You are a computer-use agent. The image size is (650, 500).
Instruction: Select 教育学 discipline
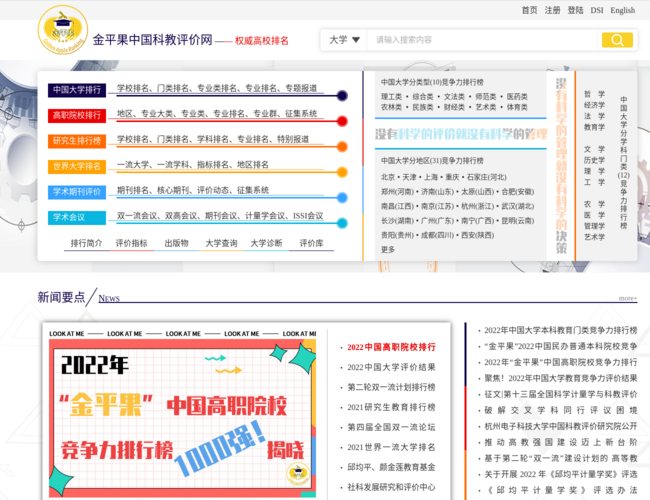594,127
